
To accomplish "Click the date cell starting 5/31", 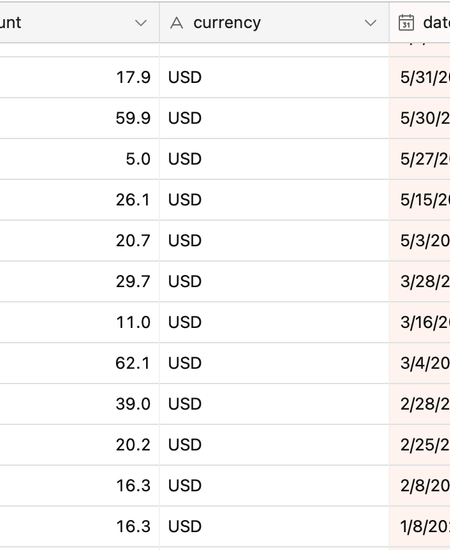I will (x=420, y=77).
